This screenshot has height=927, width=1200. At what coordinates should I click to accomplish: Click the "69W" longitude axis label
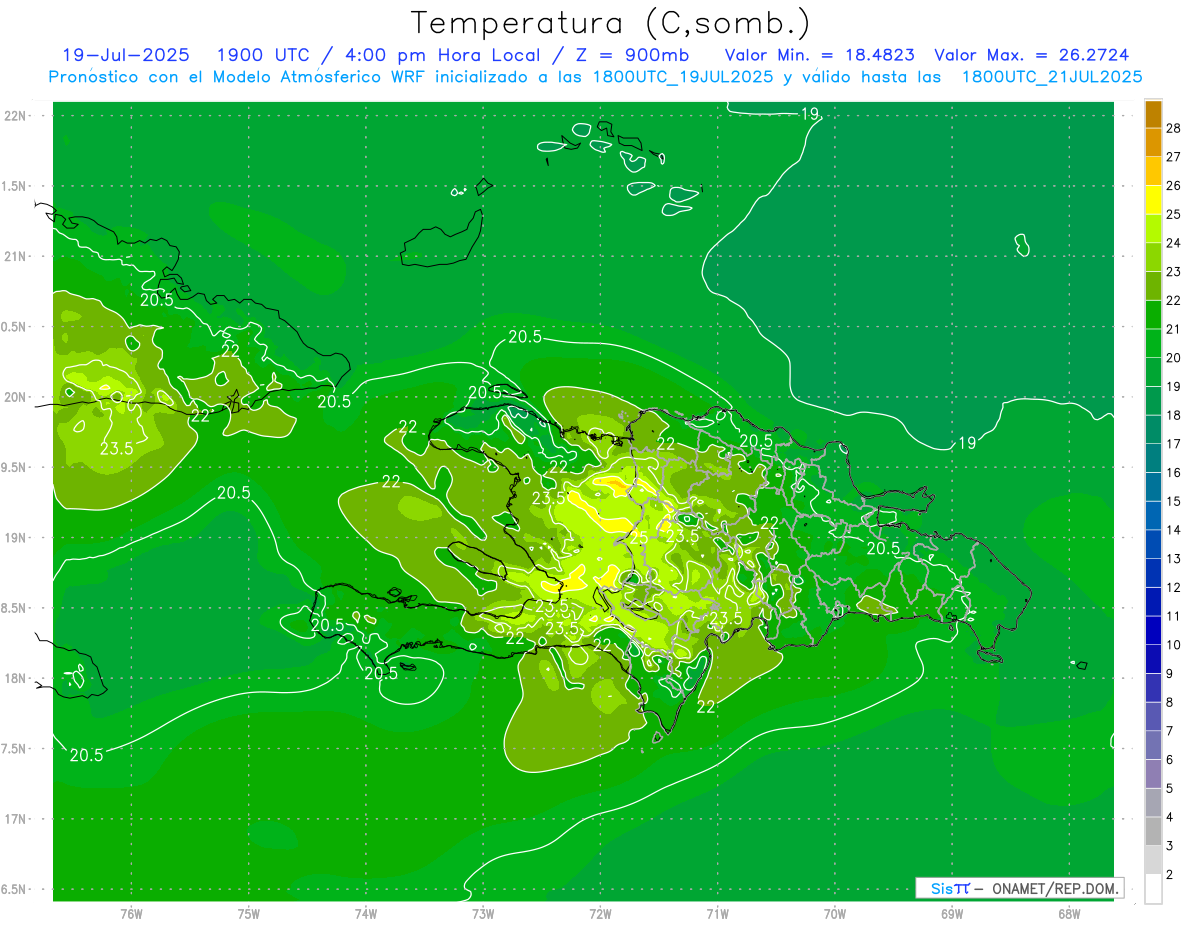952,914
